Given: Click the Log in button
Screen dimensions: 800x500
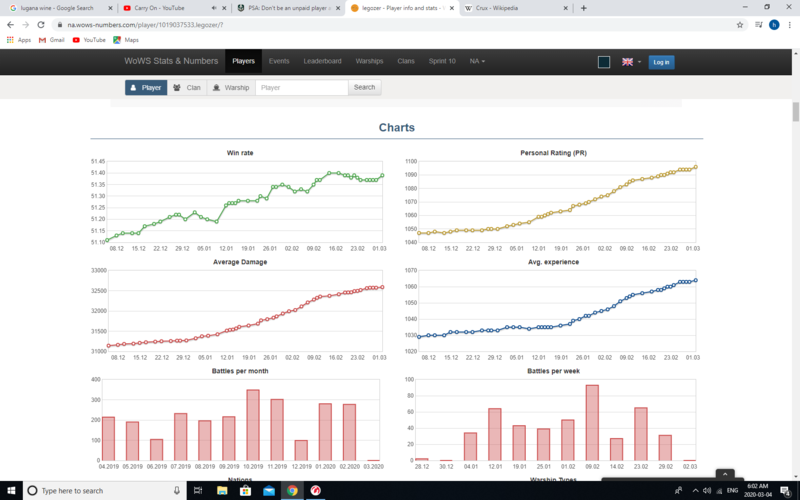Looking at the screenshot, I should point(661,62).
